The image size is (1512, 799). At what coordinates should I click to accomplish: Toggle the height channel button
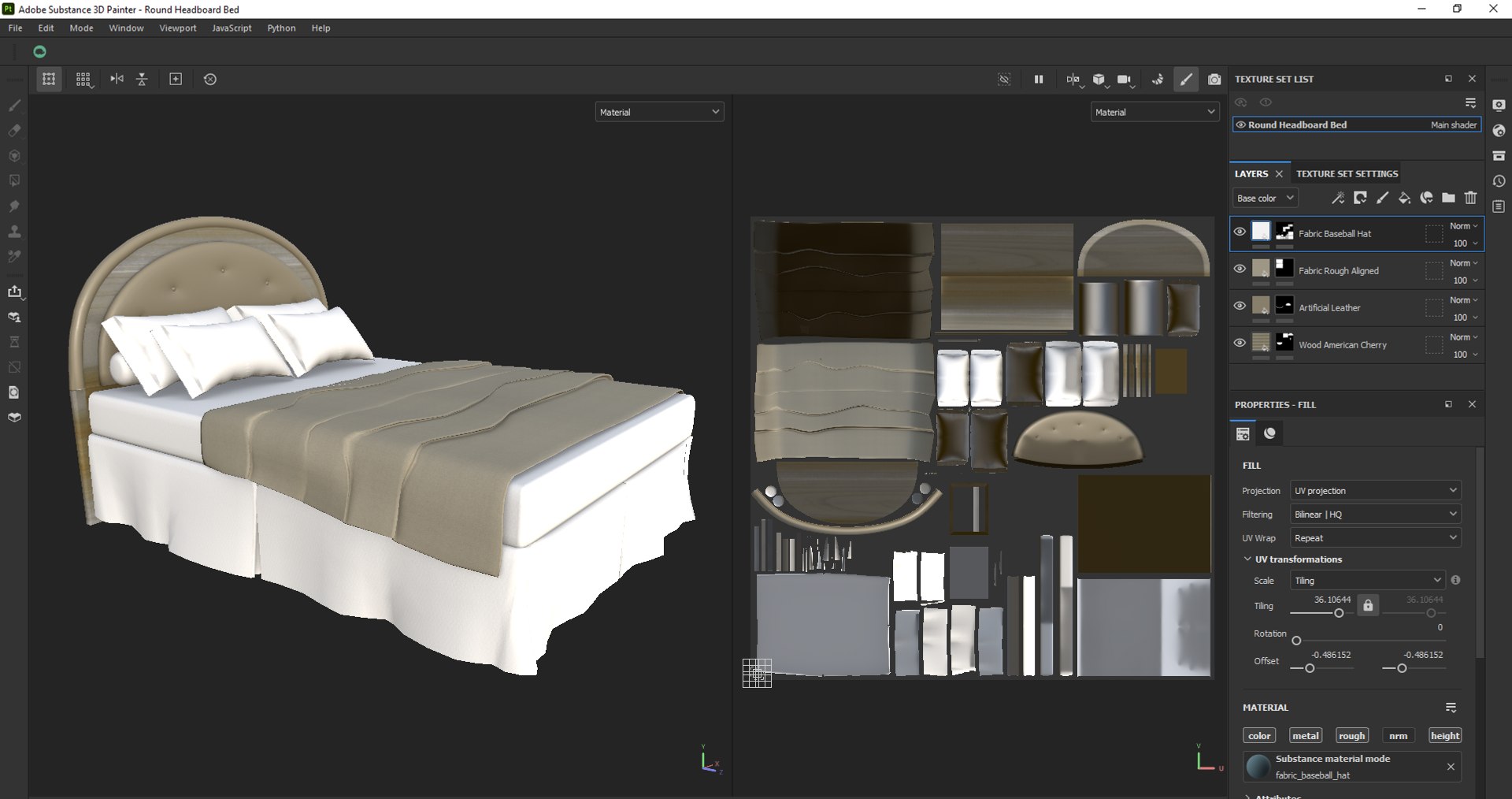click(1445, 735)
